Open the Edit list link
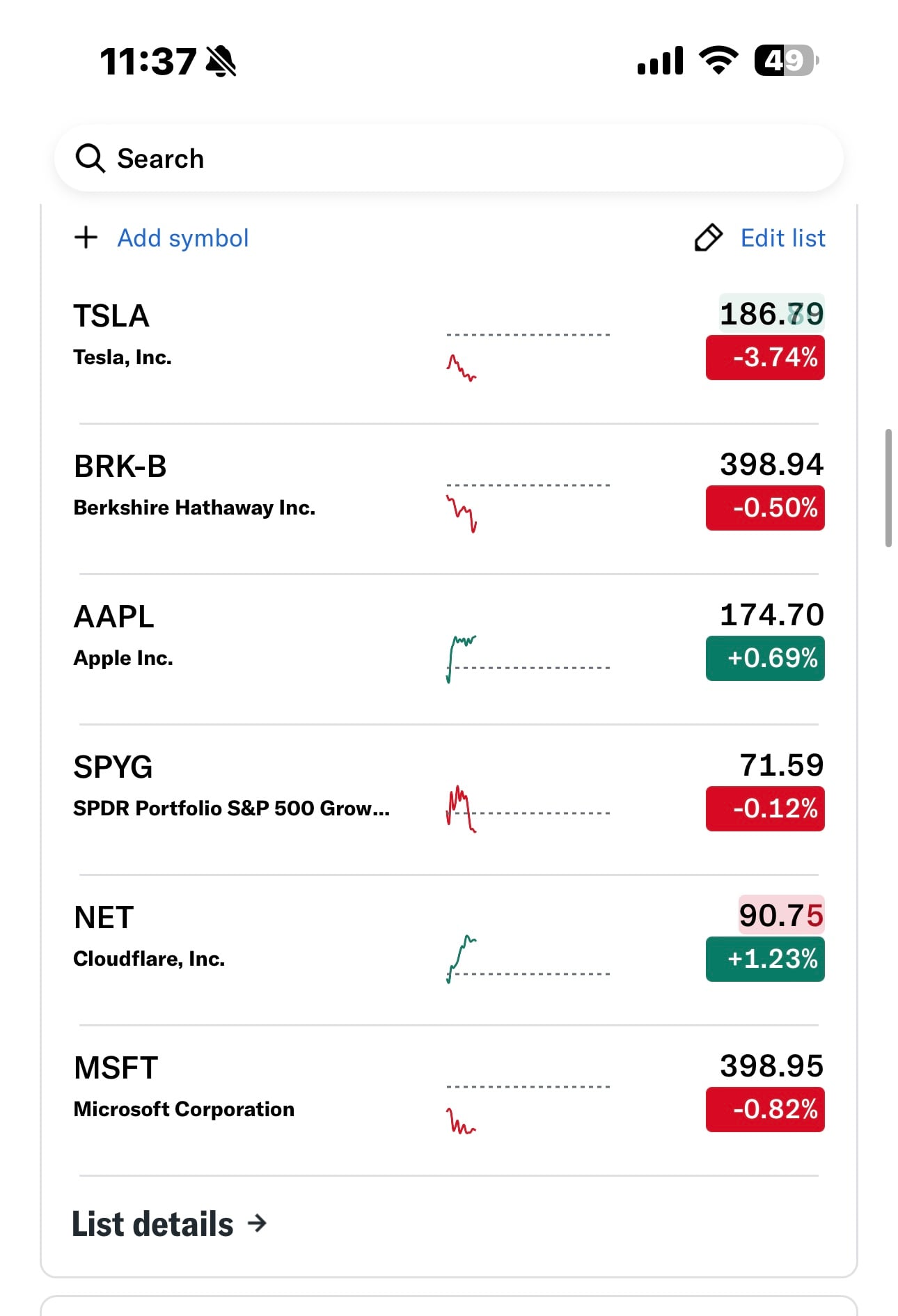The height and width of the screenshot is (1316, 898). click(782, 238)
